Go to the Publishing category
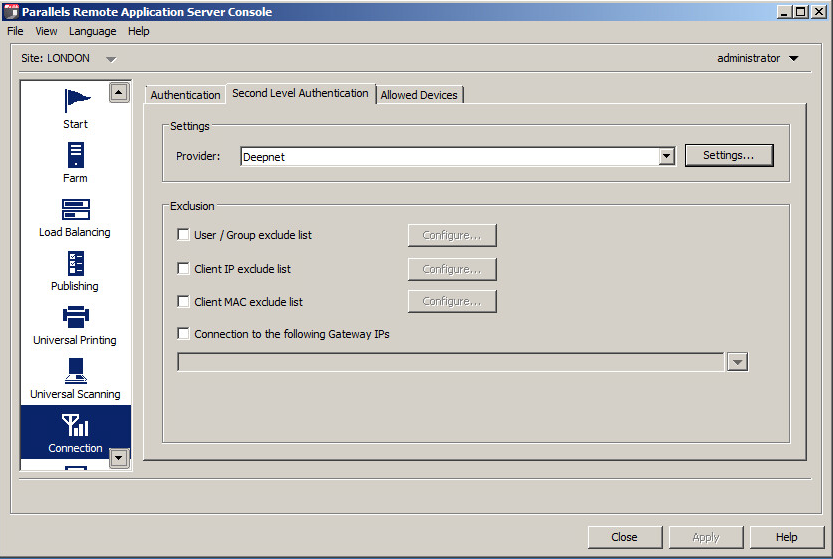Image resolution: width=833 pixels, height=559 pixels. point(75,272)
